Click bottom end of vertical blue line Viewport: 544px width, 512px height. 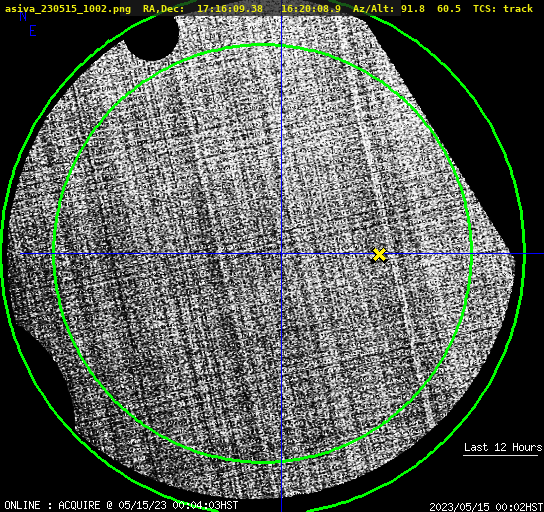281,509
